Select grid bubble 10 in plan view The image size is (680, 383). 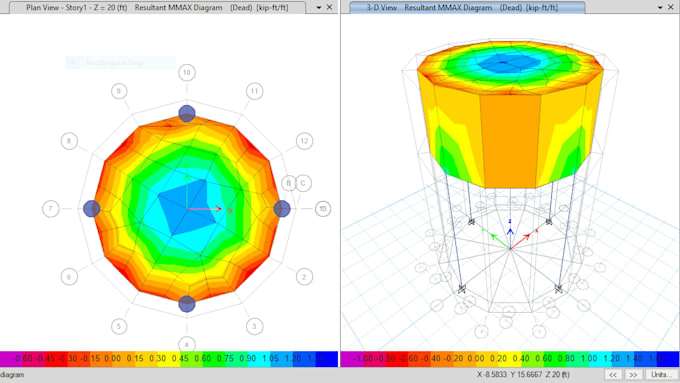tap(187, 72)
